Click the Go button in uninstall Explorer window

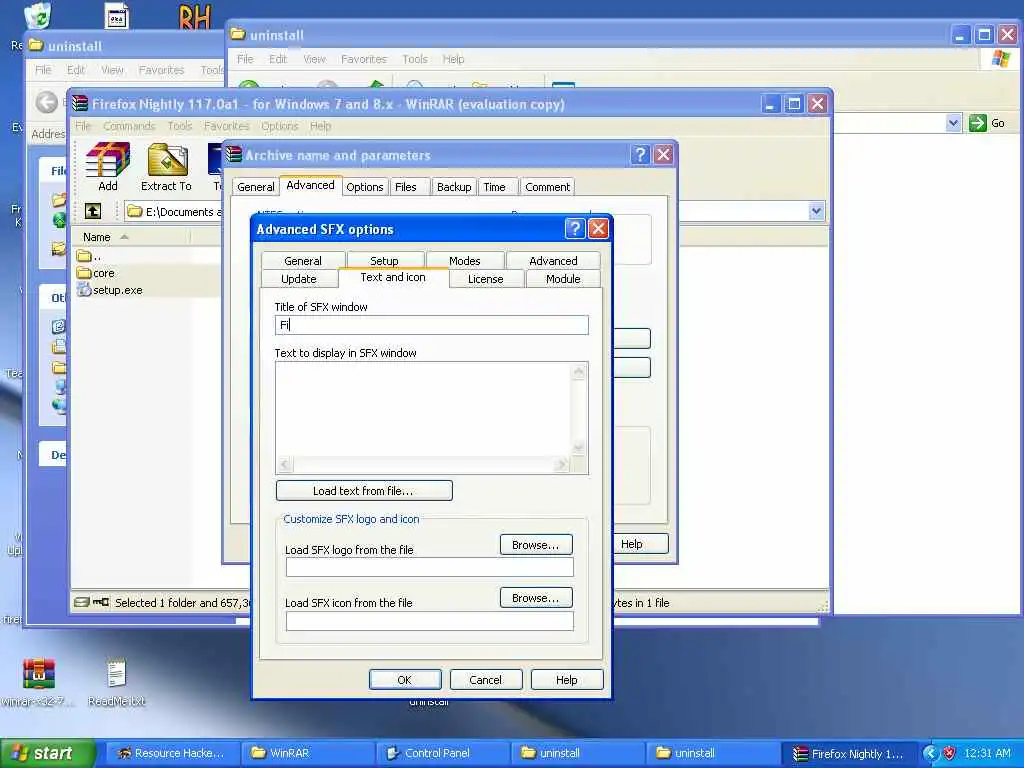pyautogui.click(x=987, y=123)
